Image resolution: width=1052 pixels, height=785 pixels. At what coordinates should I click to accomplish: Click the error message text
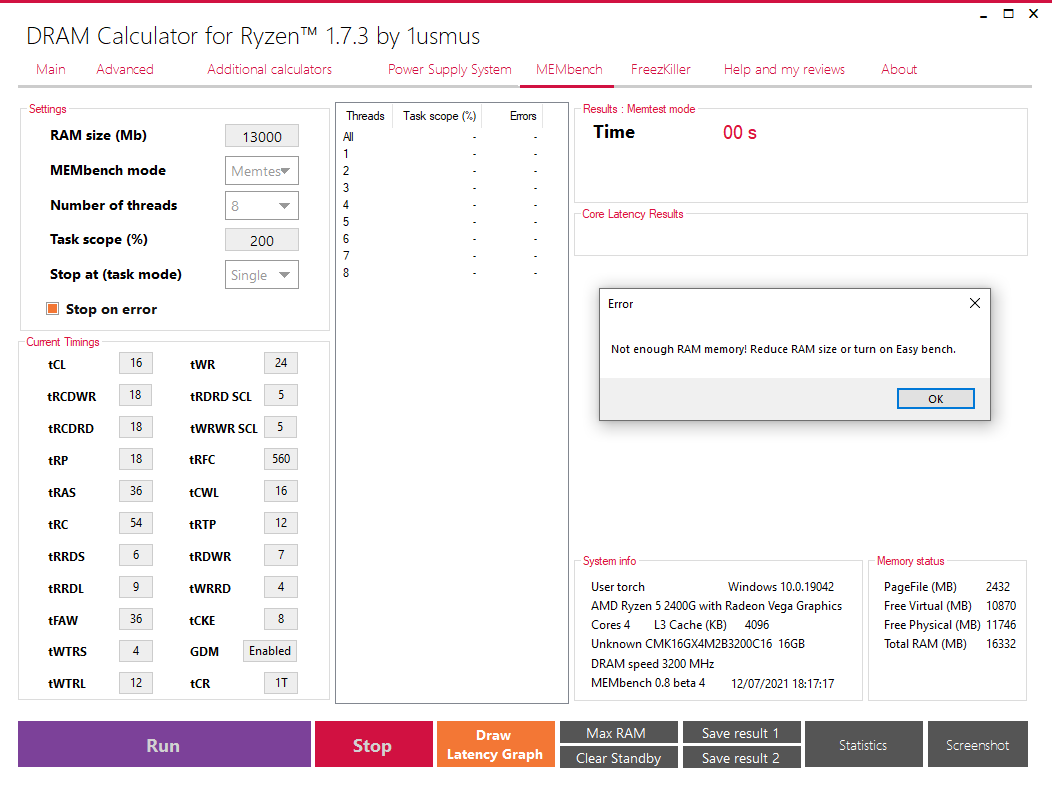coord(783,349)
